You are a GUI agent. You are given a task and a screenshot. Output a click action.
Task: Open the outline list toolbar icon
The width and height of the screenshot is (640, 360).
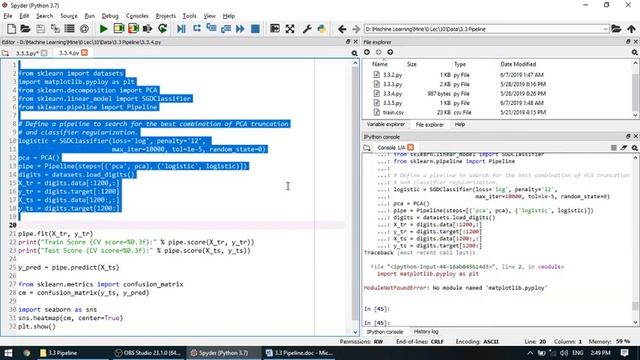[x=70, y=29]
